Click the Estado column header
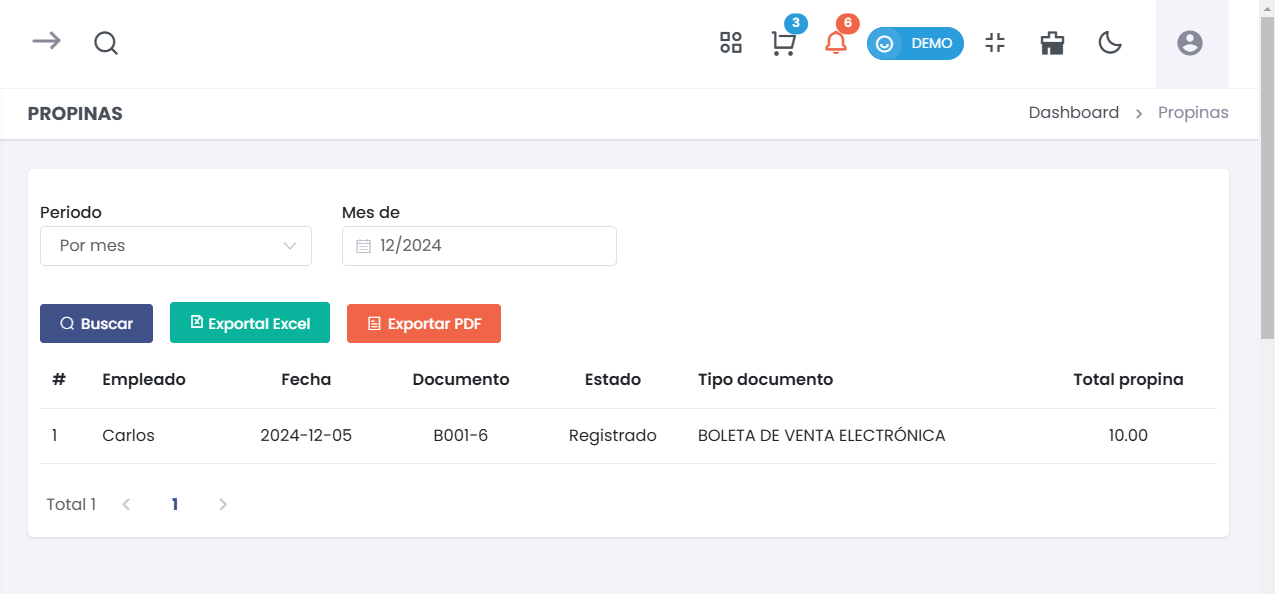 pyautogui.click(x=613, y=380)
